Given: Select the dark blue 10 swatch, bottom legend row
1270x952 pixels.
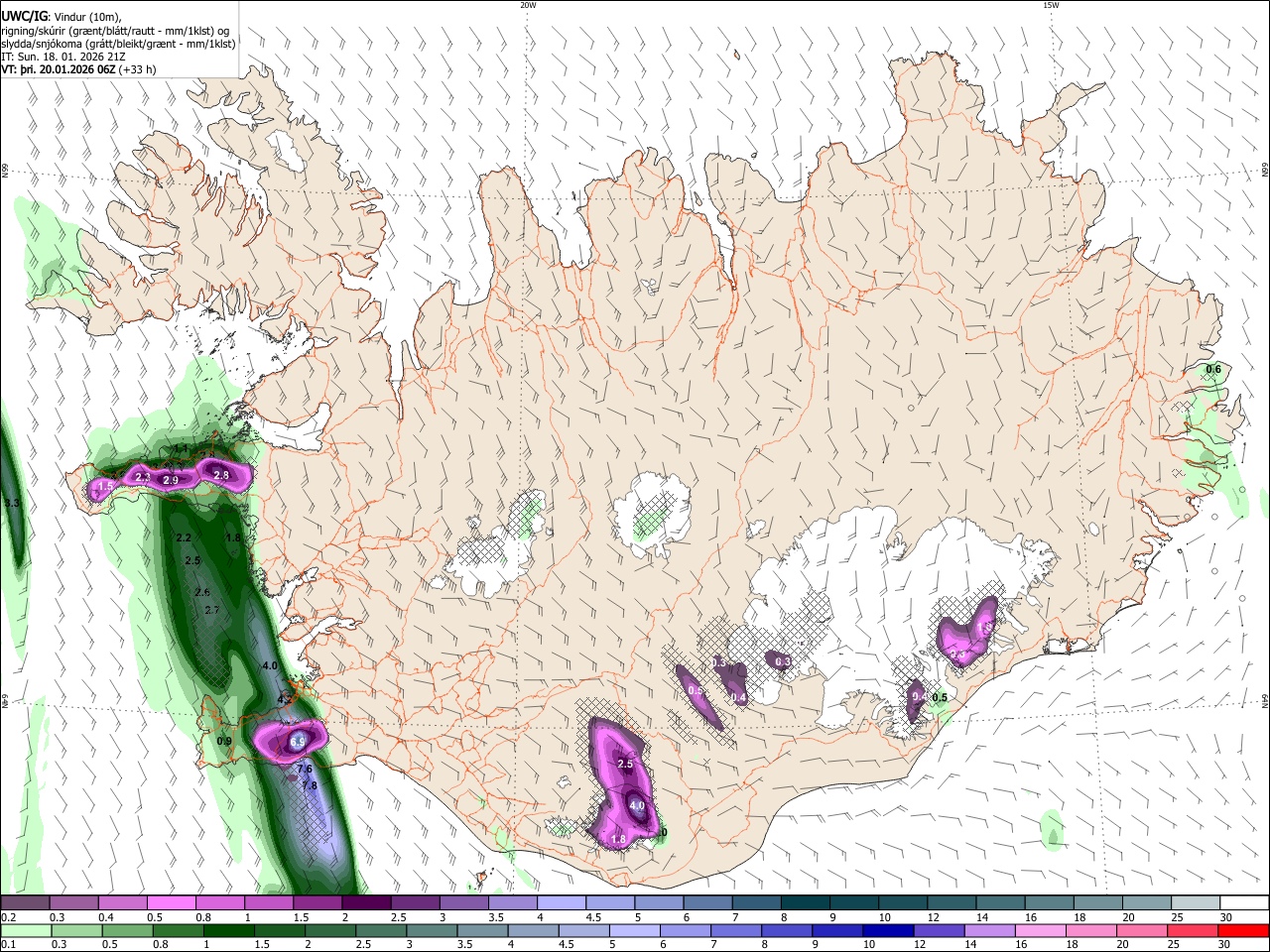Looking at the screenshot, I should point(887,930).
